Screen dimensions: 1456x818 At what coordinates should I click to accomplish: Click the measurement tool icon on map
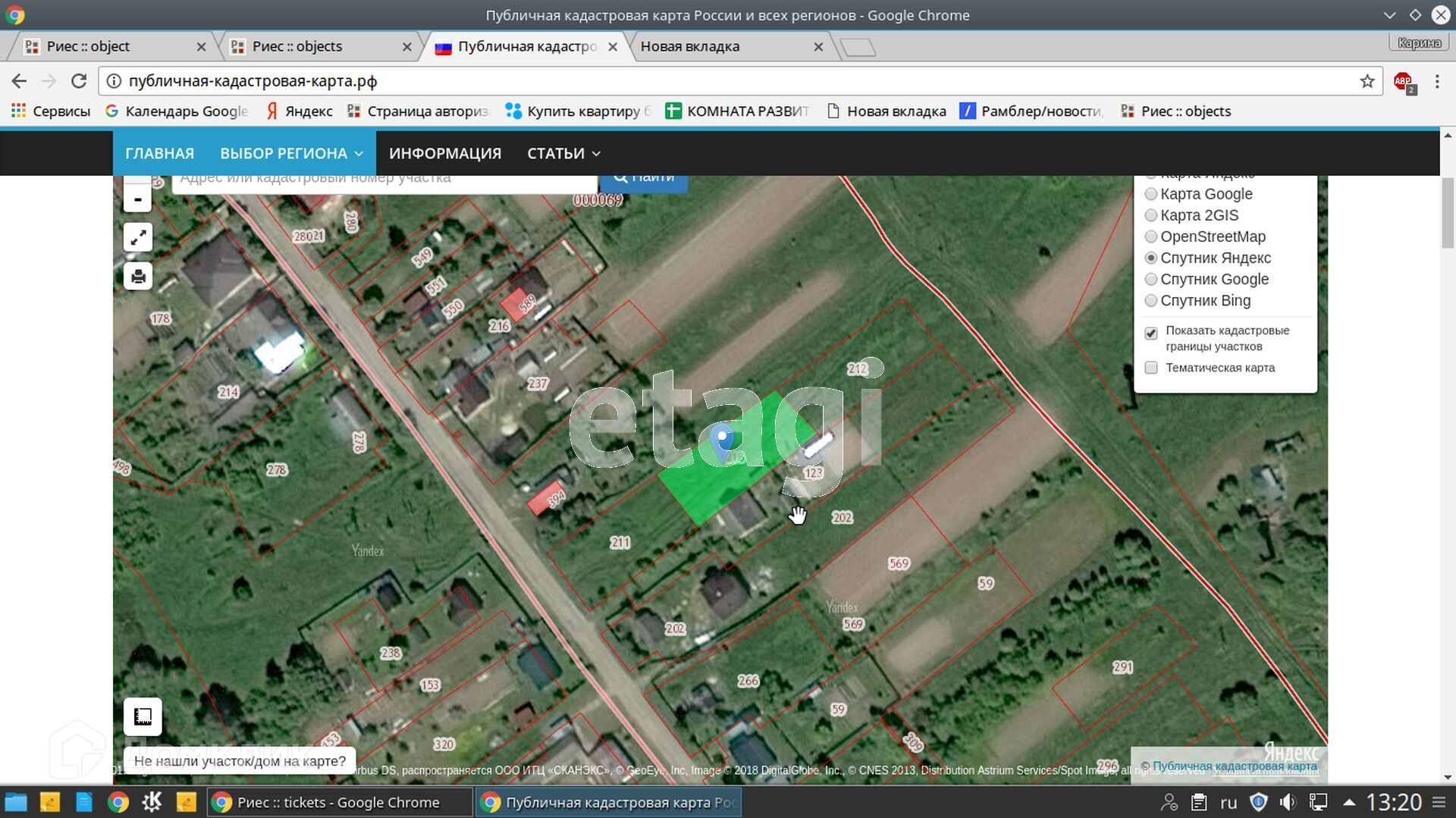143,716
